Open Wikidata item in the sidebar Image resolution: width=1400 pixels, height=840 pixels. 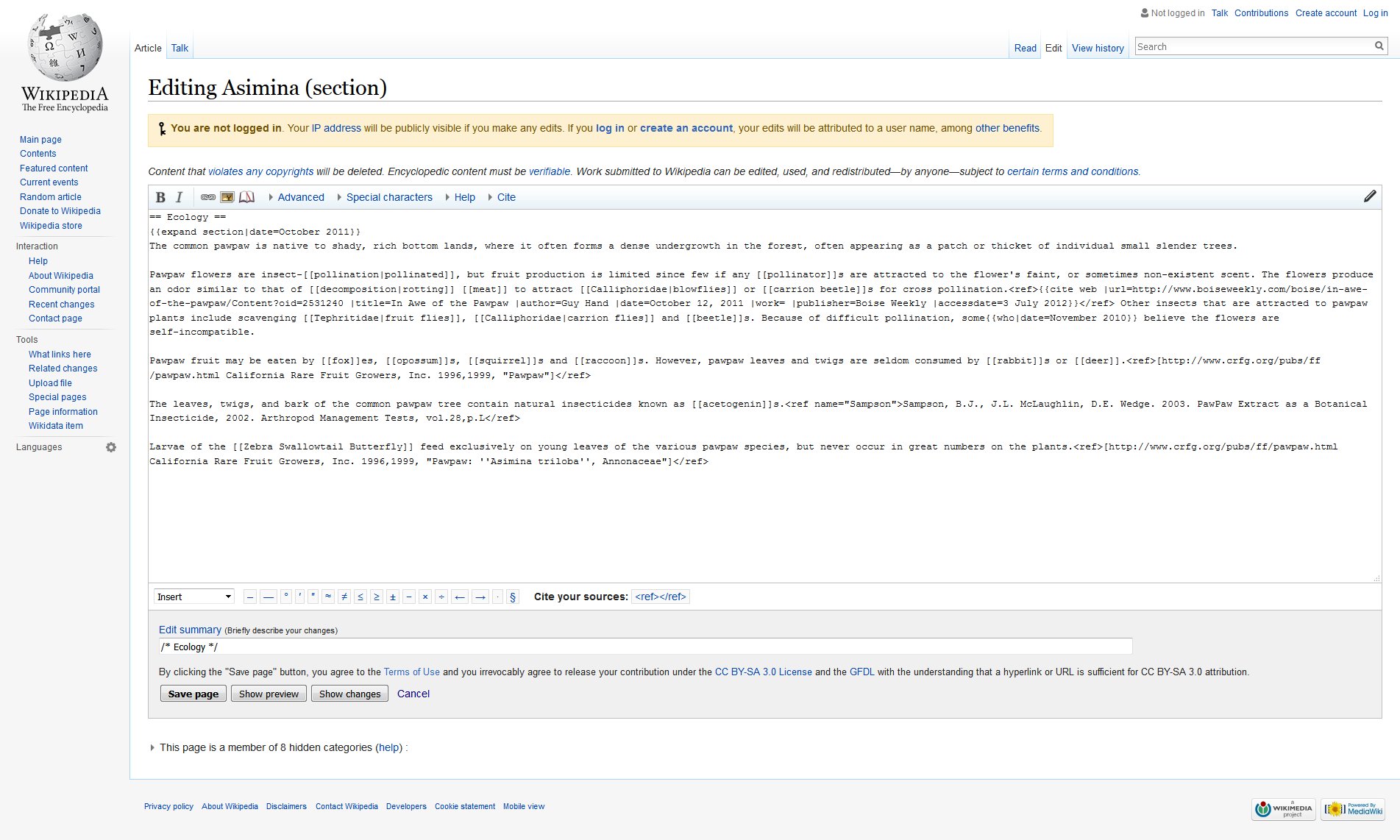(56, 426)
